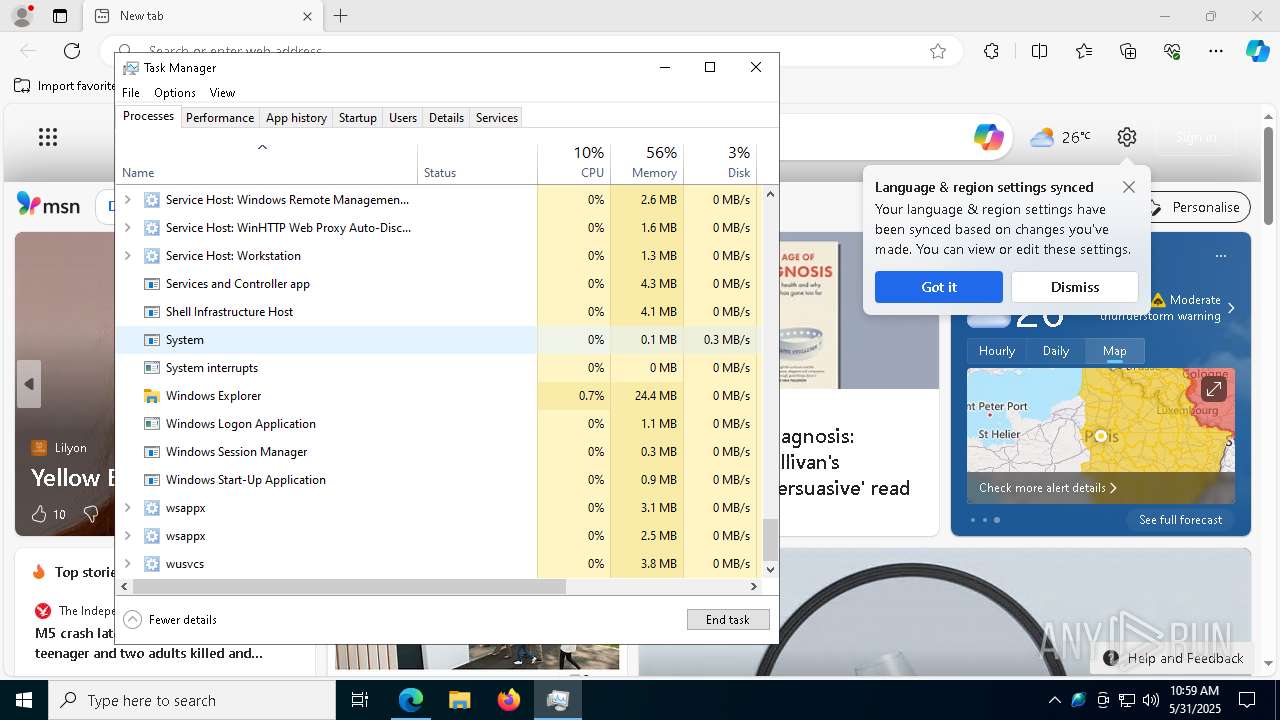The width and height of the screenshot is (1280, 720).
Task: Open Edge extensions puzzle icon
Action: [x=991, y=51]
